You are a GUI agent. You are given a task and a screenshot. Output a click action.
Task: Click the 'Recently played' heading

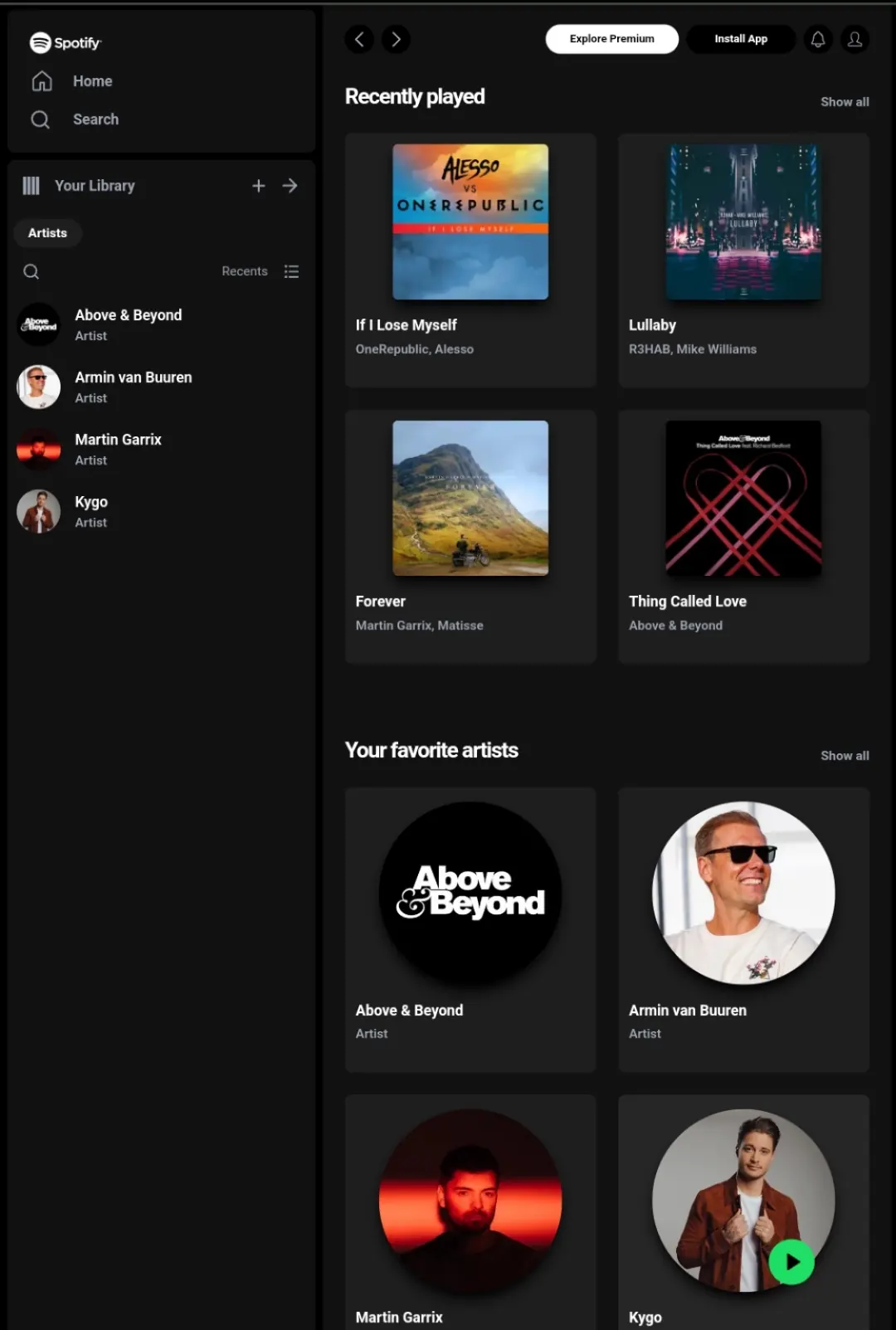tap(415, 97)
